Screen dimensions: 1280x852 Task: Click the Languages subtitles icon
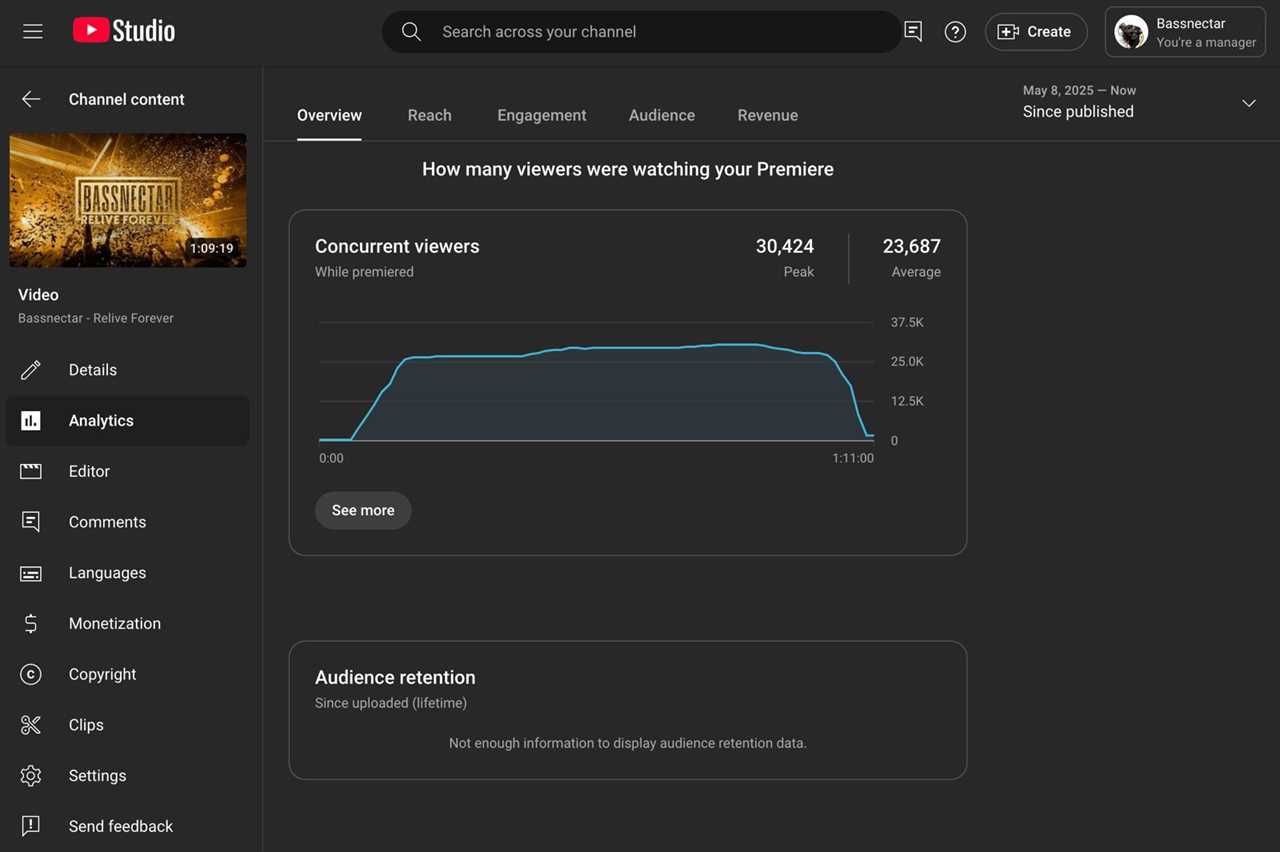click(31, 573)
